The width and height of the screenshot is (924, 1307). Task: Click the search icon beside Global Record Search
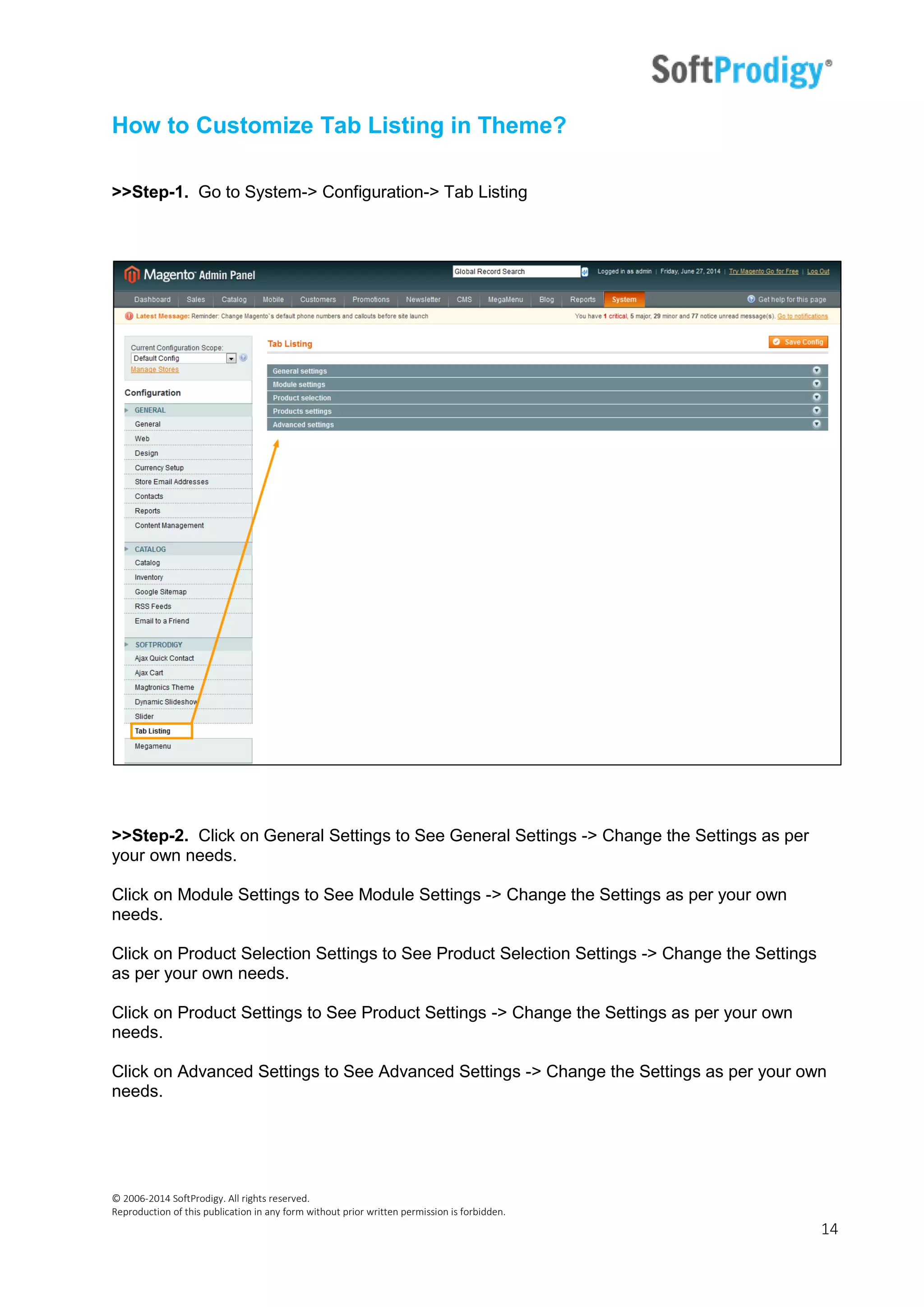[x=584, y=272]
